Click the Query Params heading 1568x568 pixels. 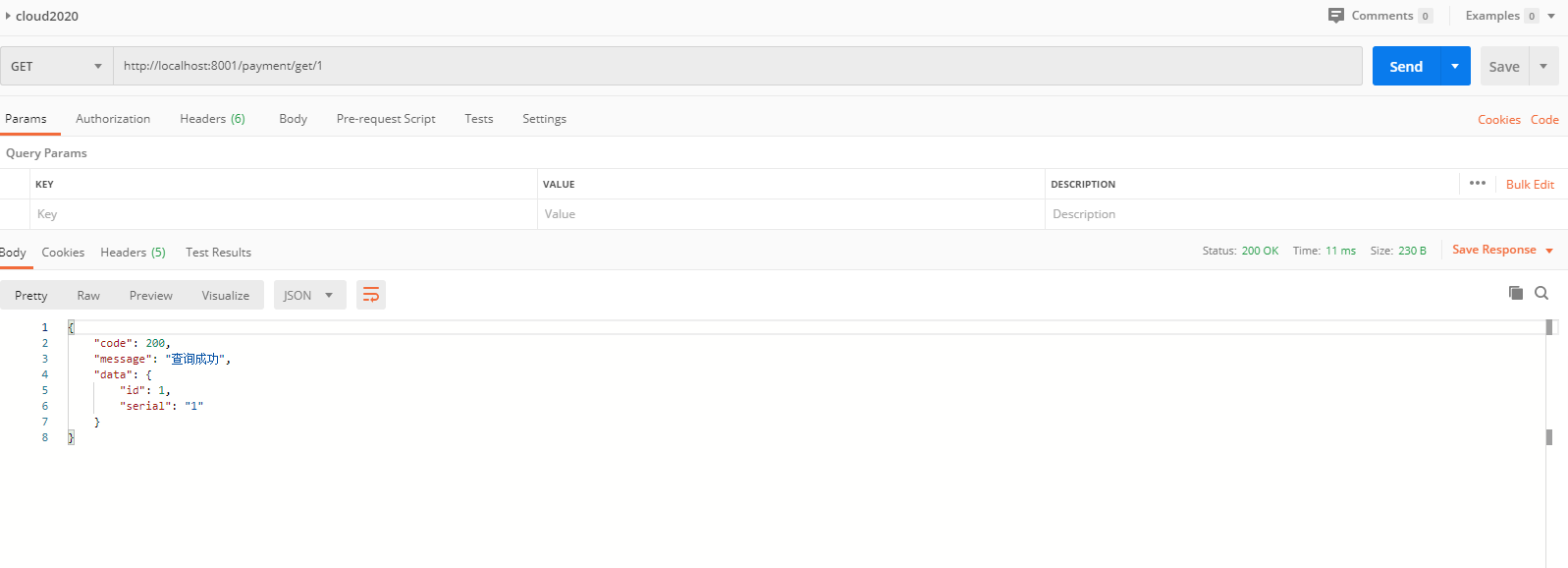(x=46, y=152)
